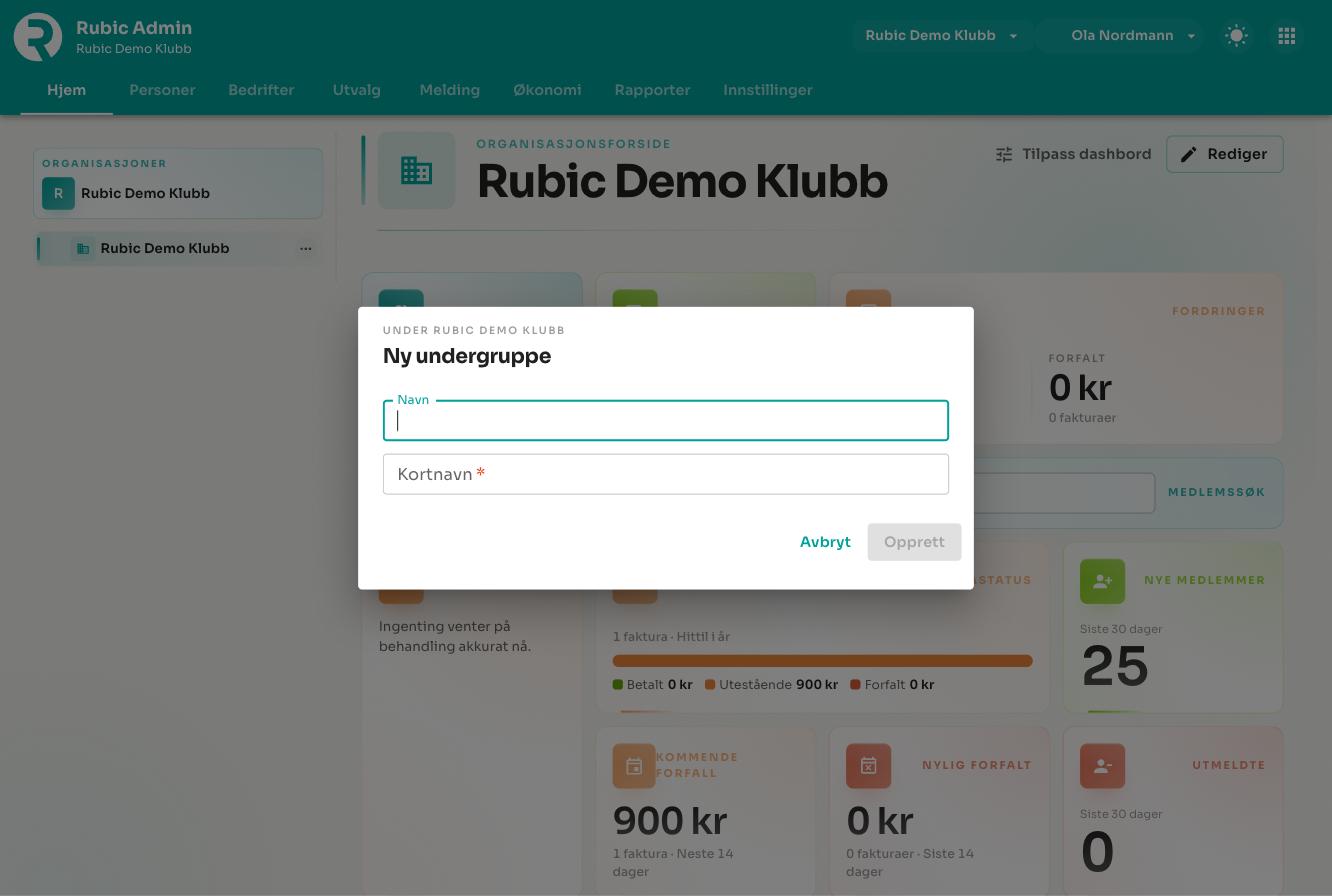This screenshot has height=896, width=1332.
Task: Click the Utmeldte person-remove icon
Action: [x=1102, y=766]
